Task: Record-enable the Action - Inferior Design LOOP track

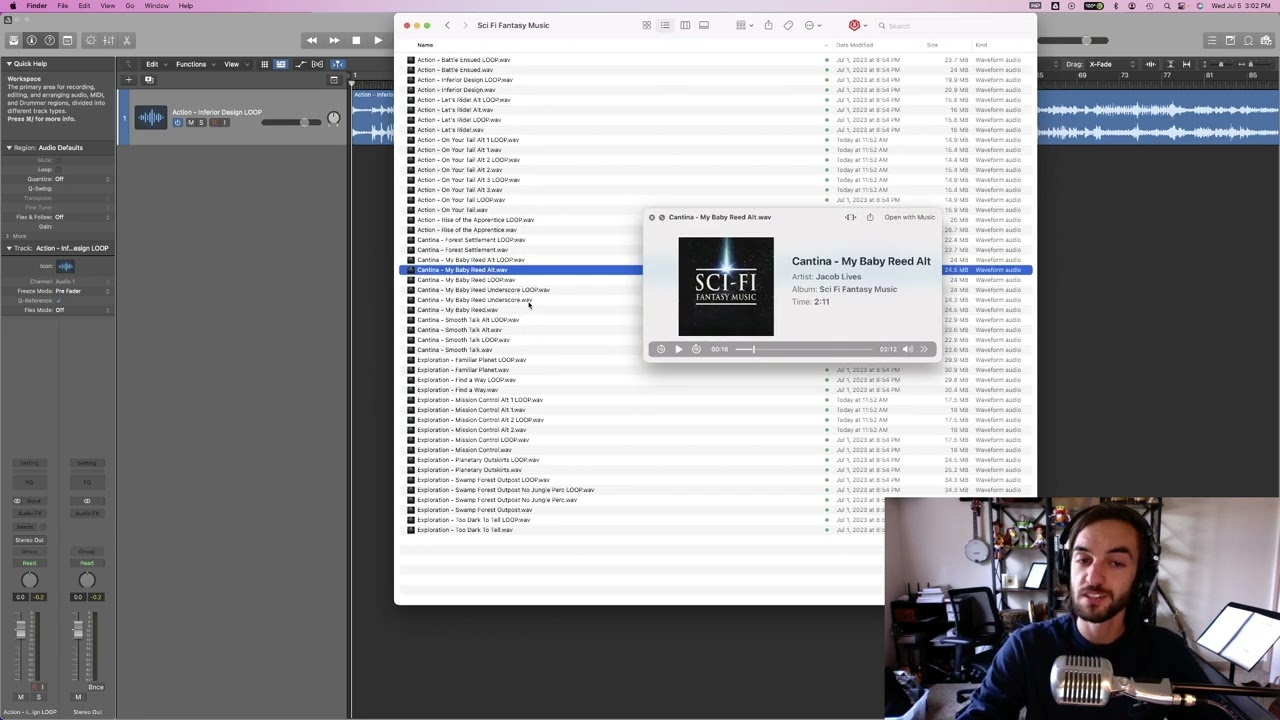Action: click(x=212, y=122)
